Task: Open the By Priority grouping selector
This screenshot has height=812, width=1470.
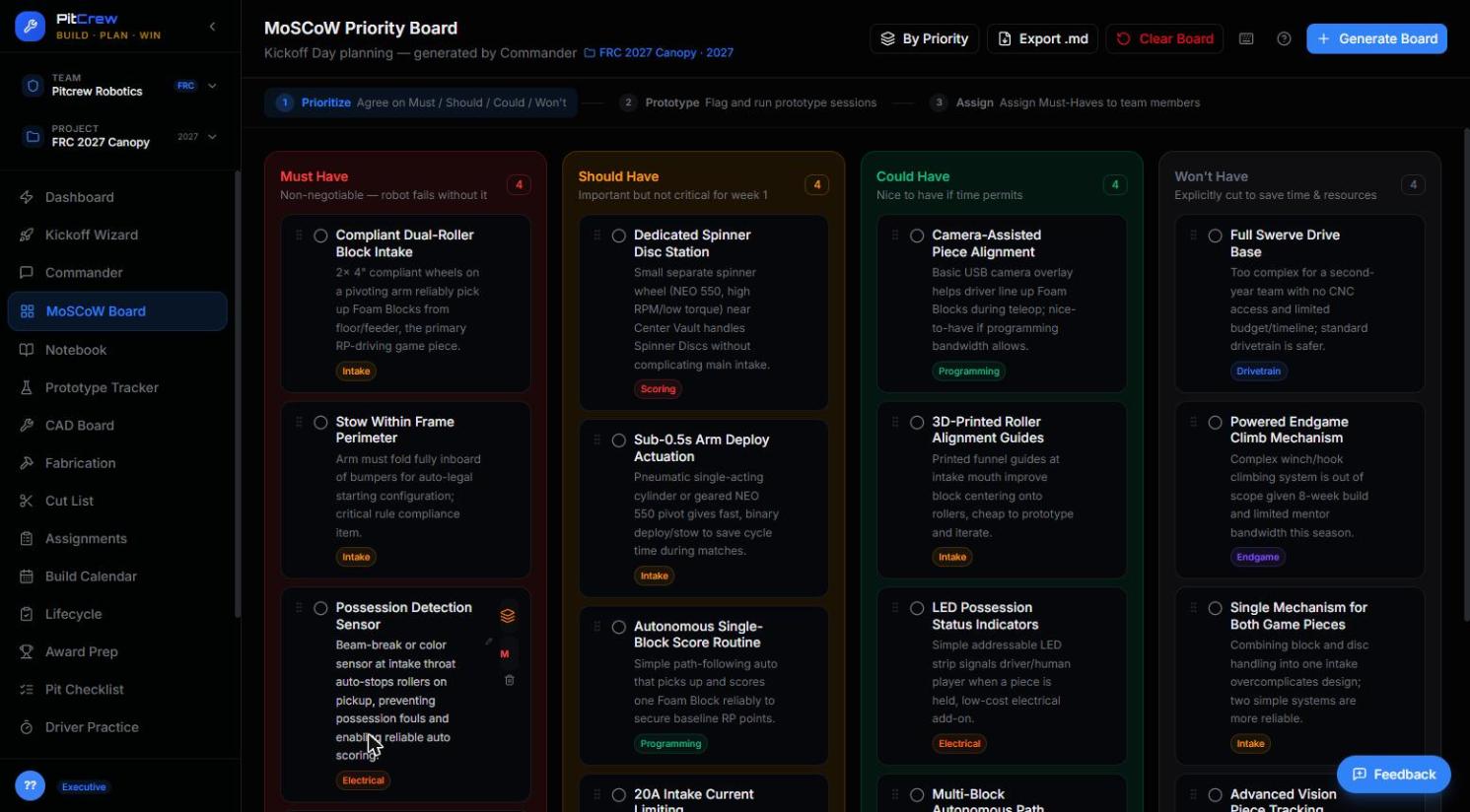Action: coord(924,38)
